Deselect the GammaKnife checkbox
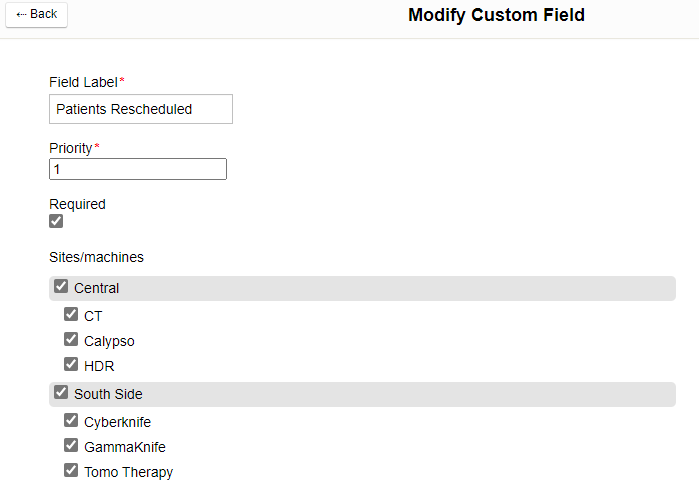The height and width of the screenshot is (483, 699). 71,445
